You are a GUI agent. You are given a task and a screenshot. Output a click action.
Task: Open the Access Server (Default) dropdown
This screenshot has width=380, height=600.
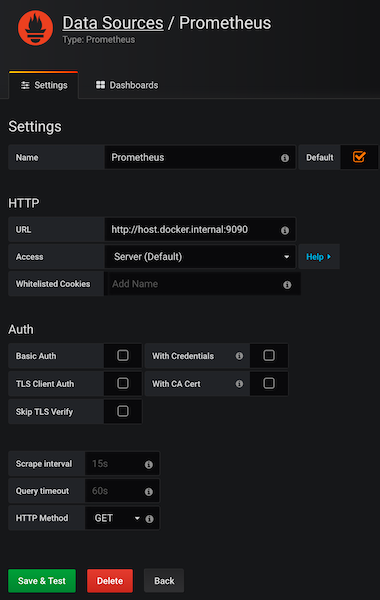click(200, 257)
